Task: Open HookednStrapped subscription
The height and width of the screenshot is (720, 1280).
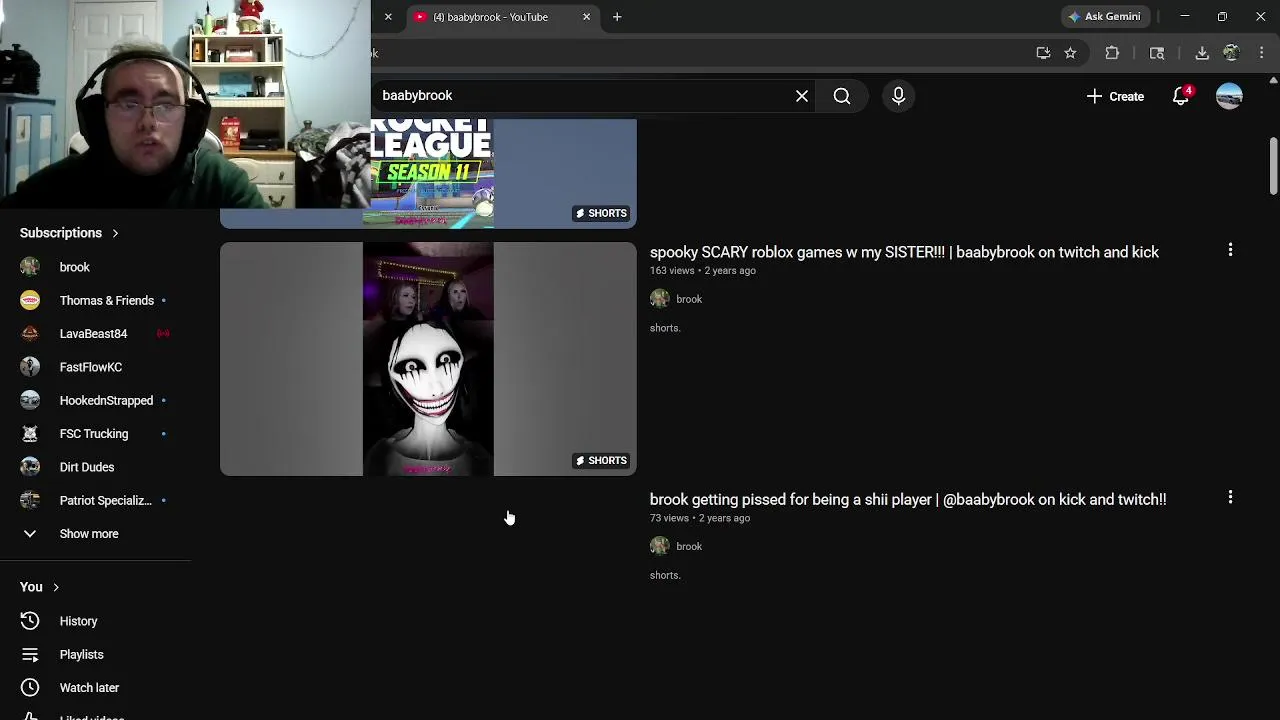Action: [96, 400]
